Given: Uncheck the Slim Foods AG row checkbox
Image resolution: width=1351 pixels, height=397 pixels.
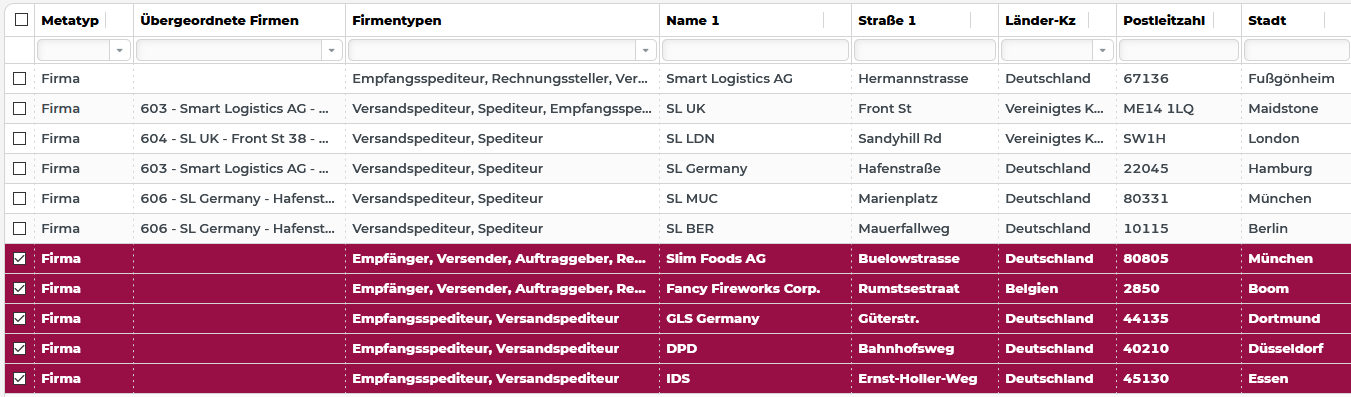Looking at the screenshot, I should (20, 258).
